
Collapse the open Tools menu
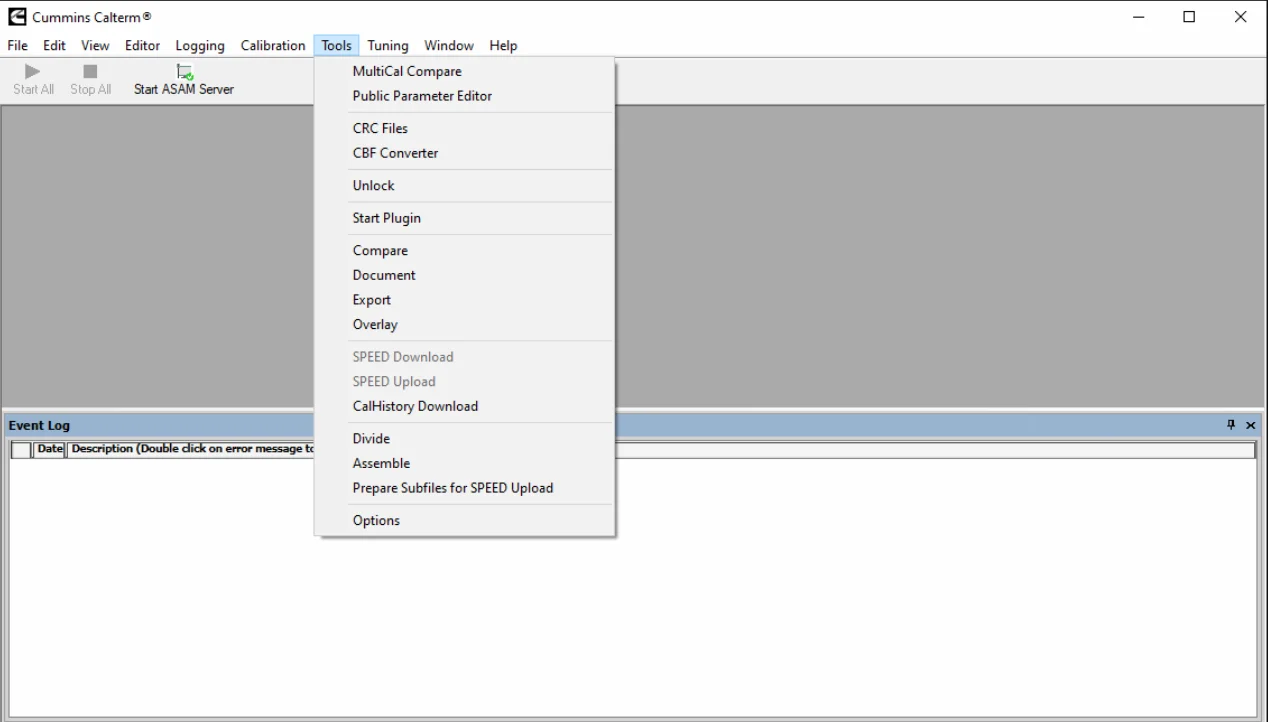point(337,45)
